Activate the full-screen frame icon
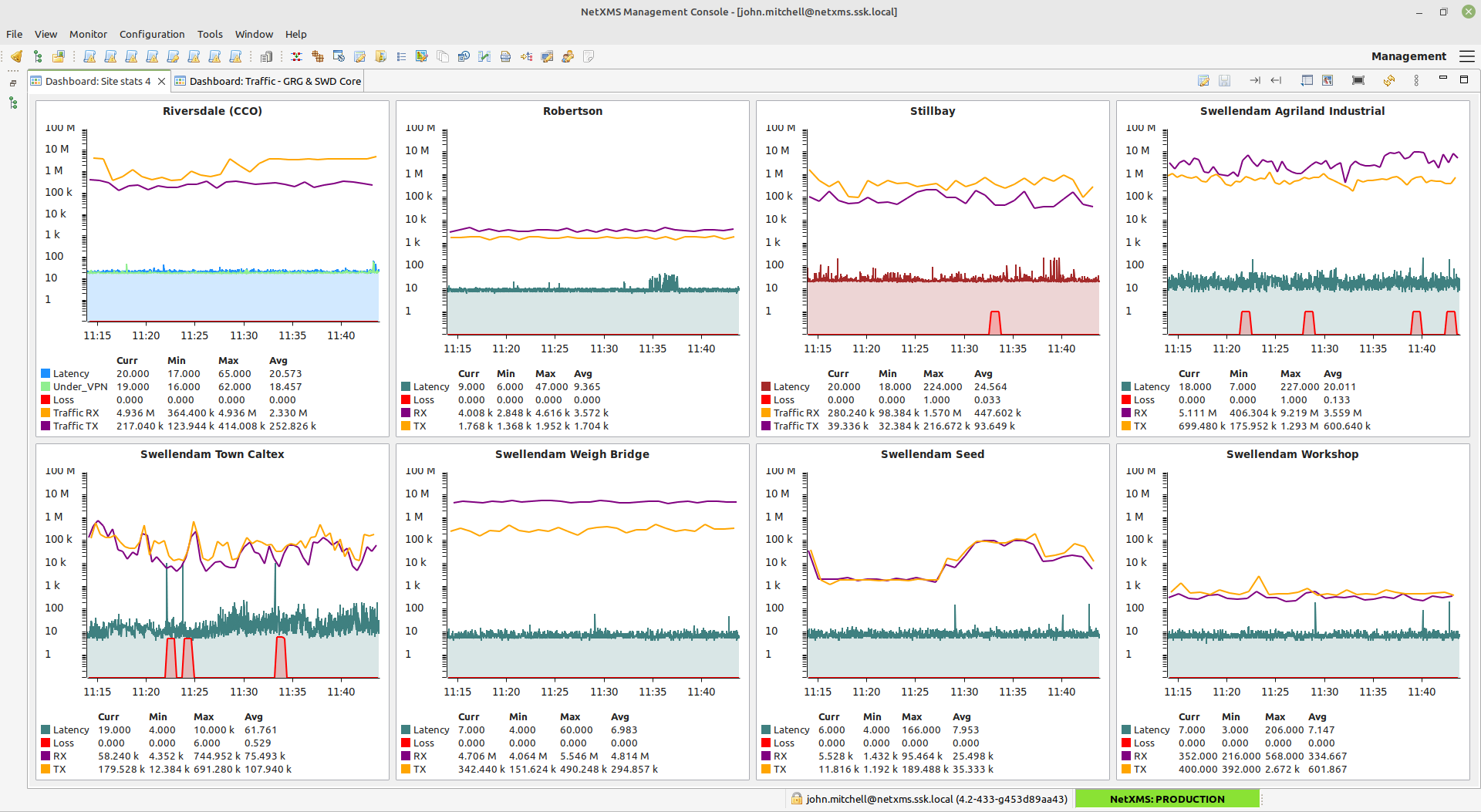The image size is (1481, 812). tap(1358, 80)
